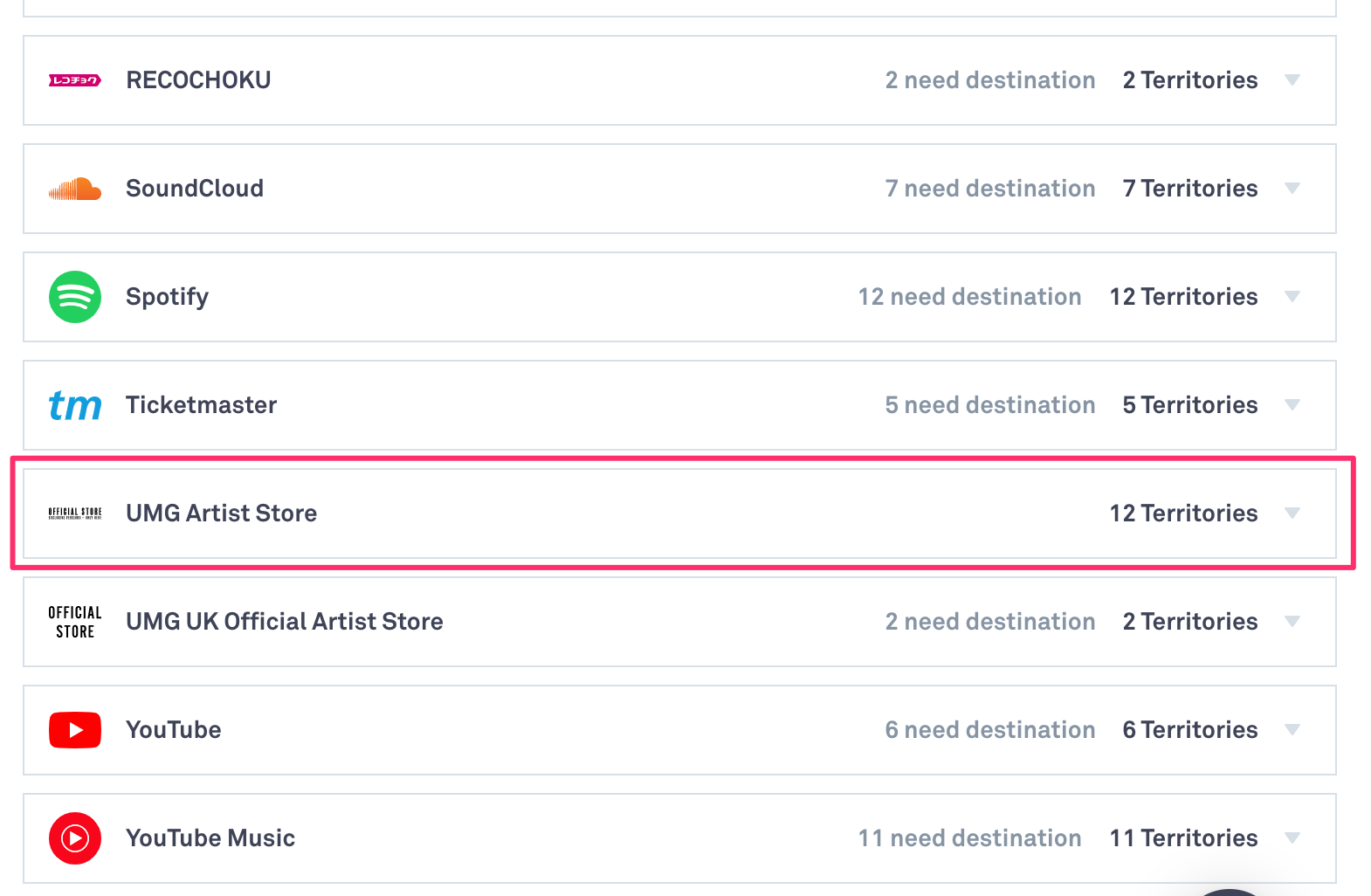Select 12 Territories on UMG Artist Store
Viewport: 1371px width, 896px height.
point(1183,513)
